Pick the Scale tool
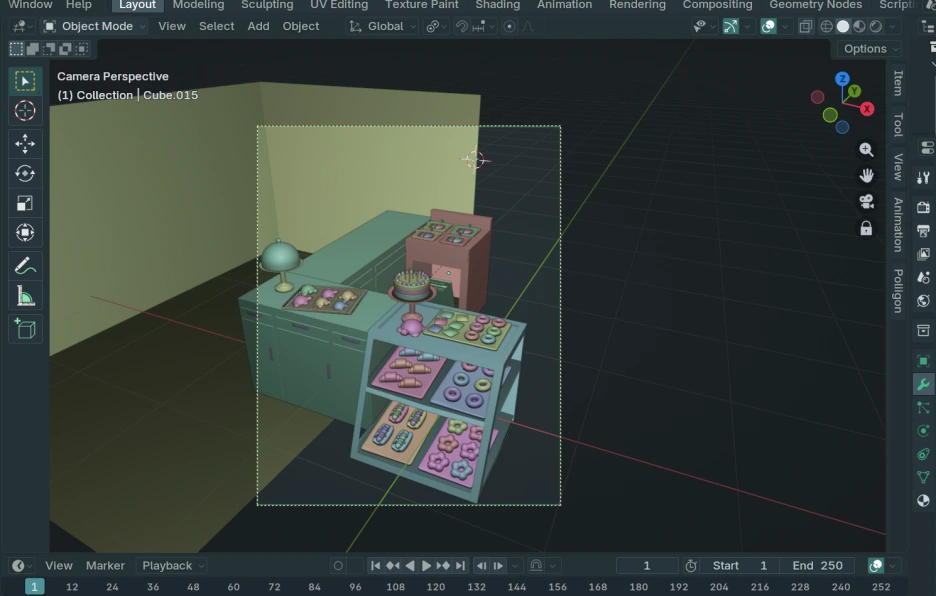 [24, 203]
